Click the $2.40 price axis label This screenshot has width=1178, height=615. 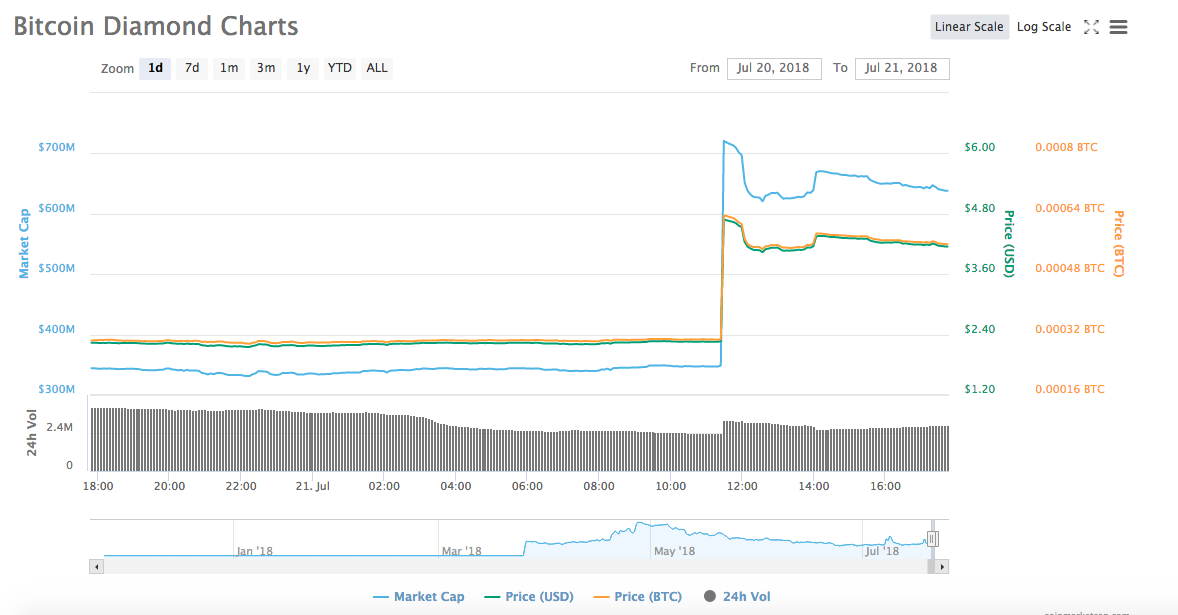click(x=980, y=329)
